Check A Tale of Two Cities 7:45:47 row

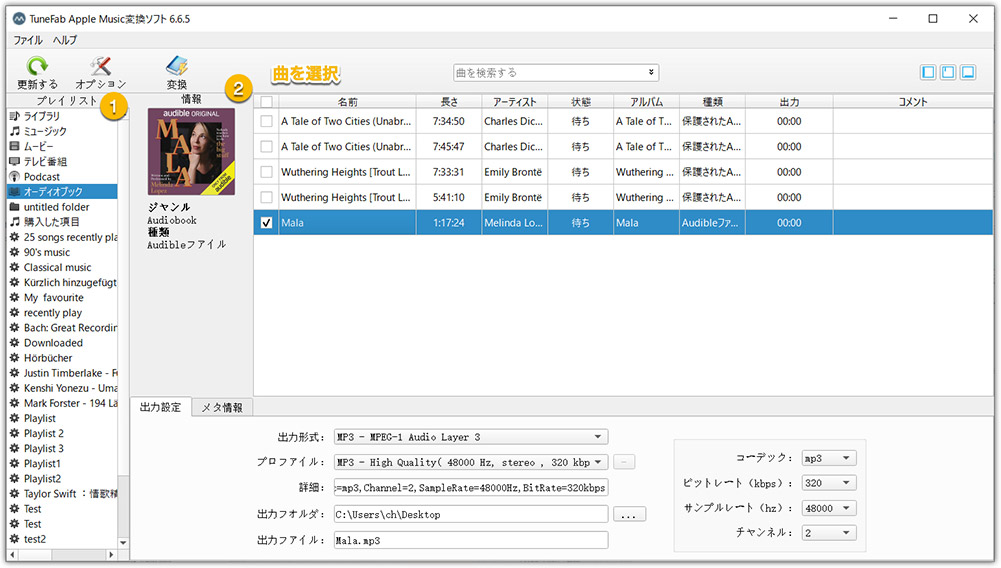point(266,147)
